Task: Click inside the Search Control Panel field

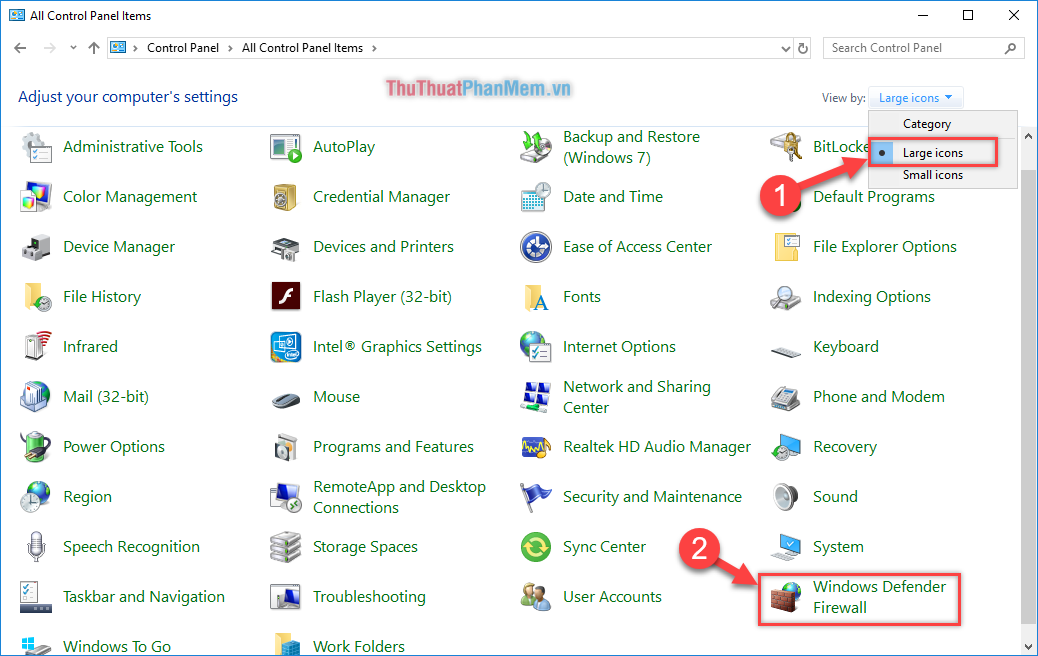Action: pos(910,47)
